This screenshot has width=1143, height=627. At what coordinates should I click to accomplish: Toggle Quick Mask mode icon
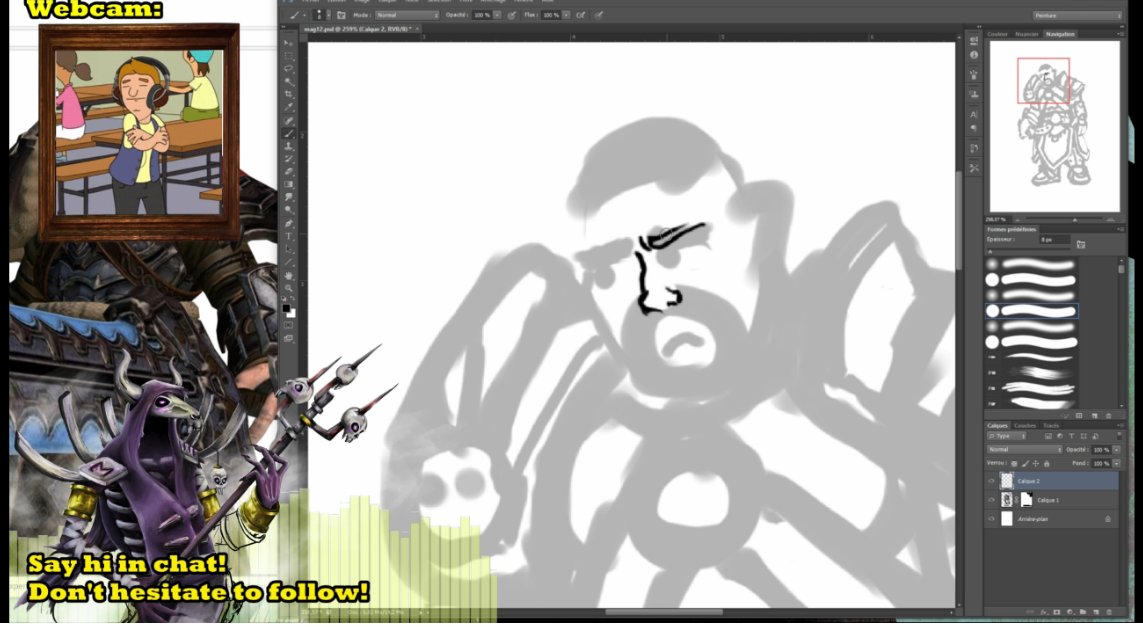click(288, 324)
